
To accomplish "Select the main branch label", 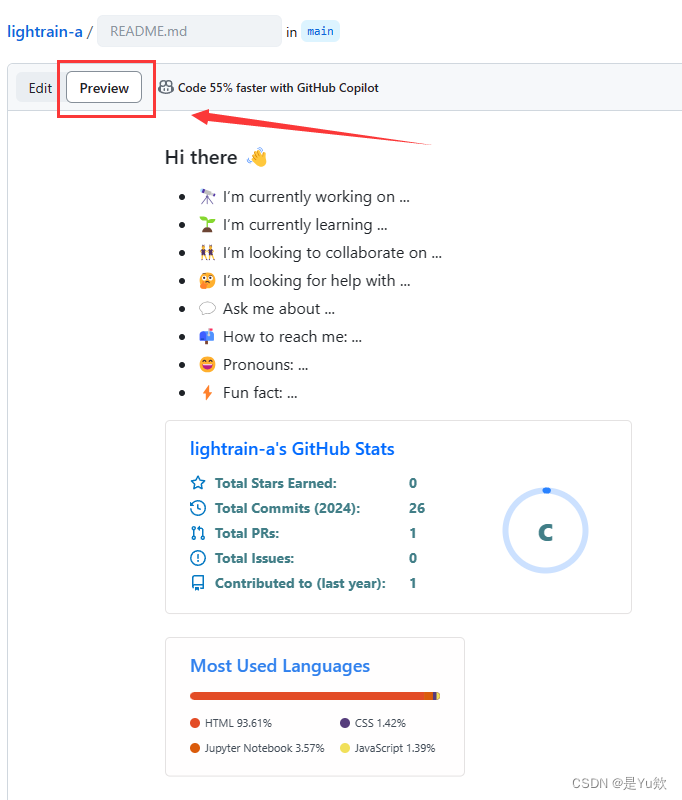I will pyautogui.click(x=320, y=31).
